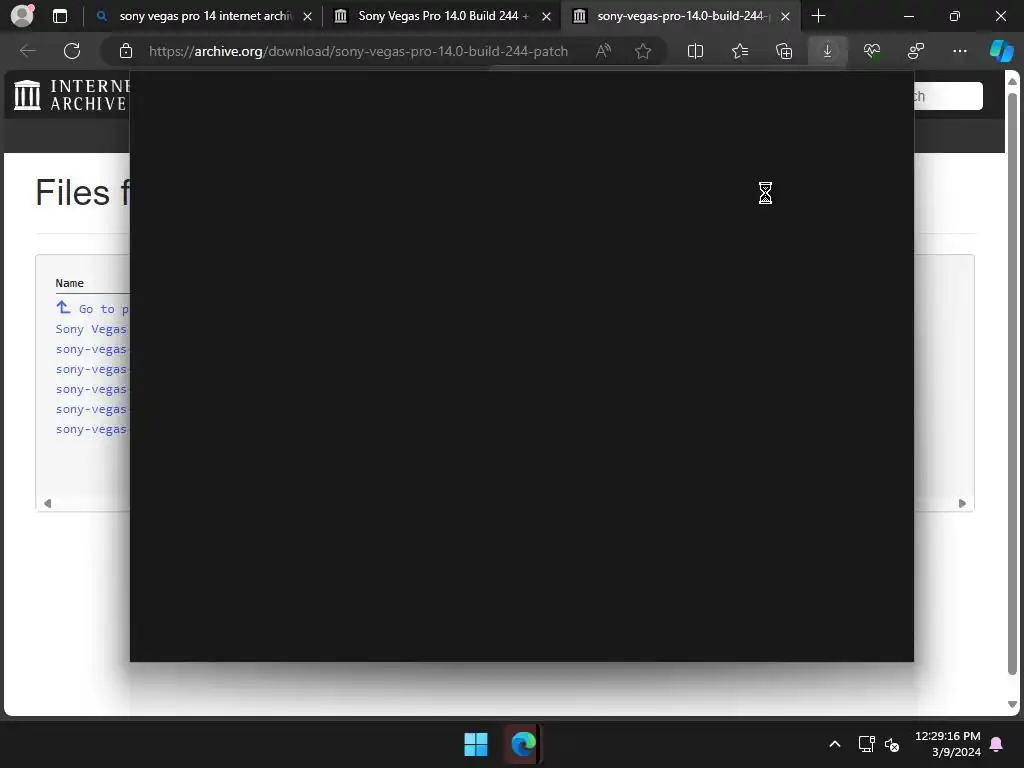Open the browser sharing icon

[916, 51]
